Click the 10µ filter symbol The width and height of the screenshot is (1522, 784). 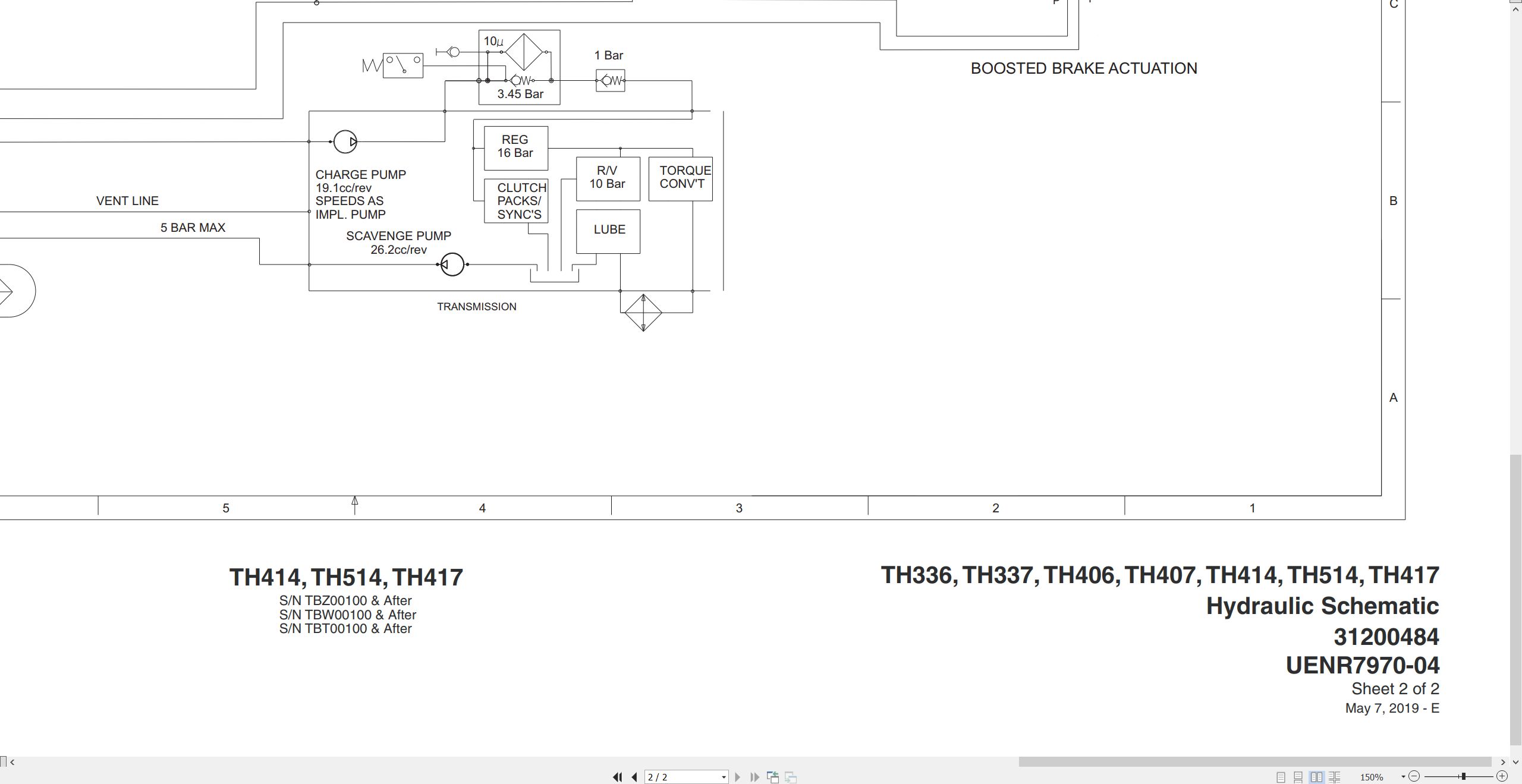pyautogui.click(x=524, y=52)
